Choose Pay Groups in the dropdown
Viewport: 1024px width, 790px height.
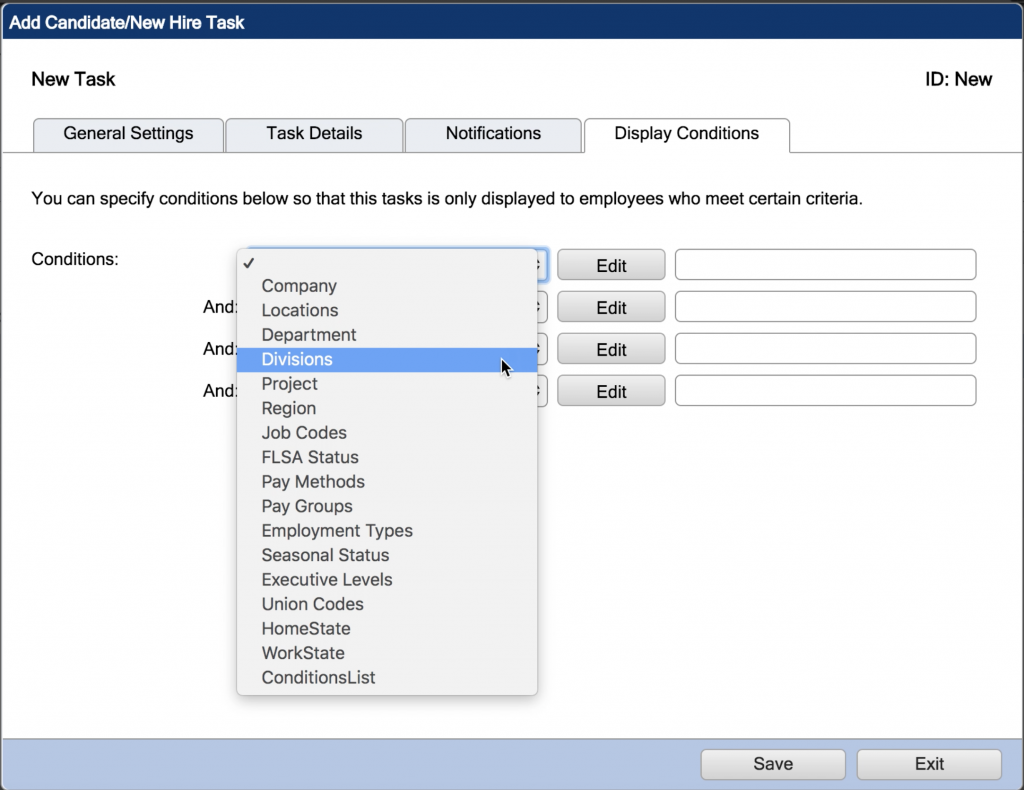pyautogui.click(x=306, y=506)
